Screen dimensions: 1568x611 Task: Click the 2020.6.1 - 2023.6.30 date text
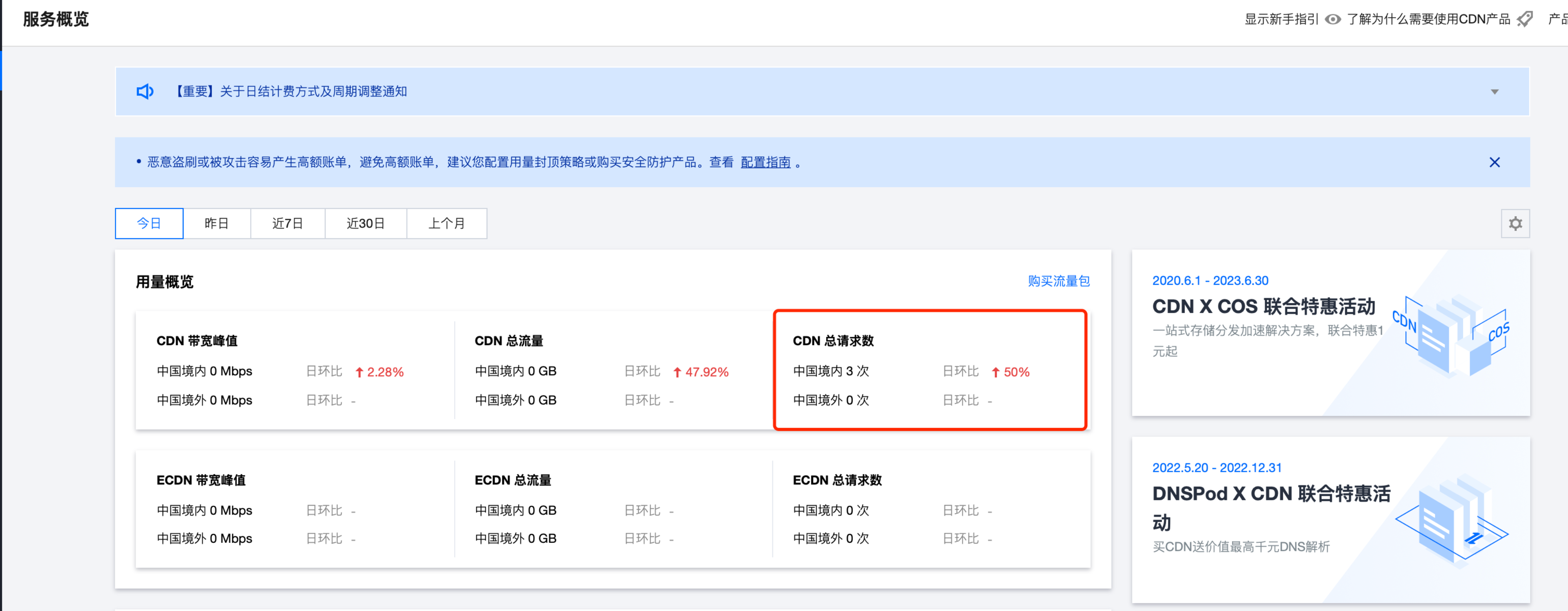point(1210,281)
